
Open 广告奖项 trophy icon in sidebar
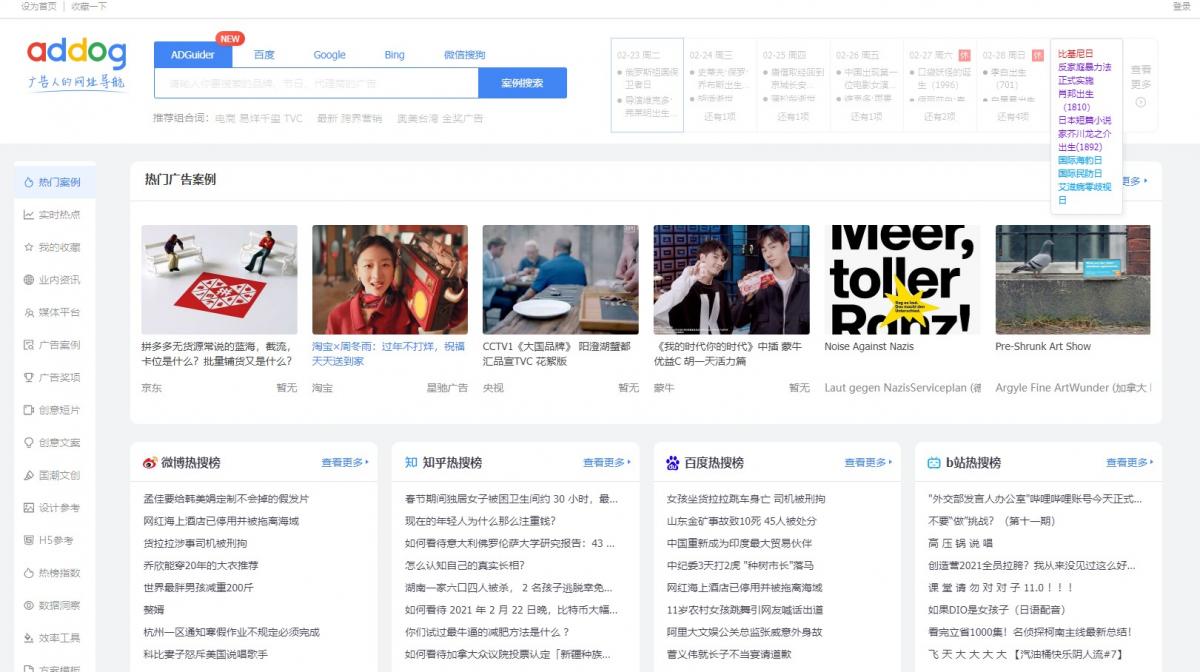pyautogui.click(x=29, y=378)
